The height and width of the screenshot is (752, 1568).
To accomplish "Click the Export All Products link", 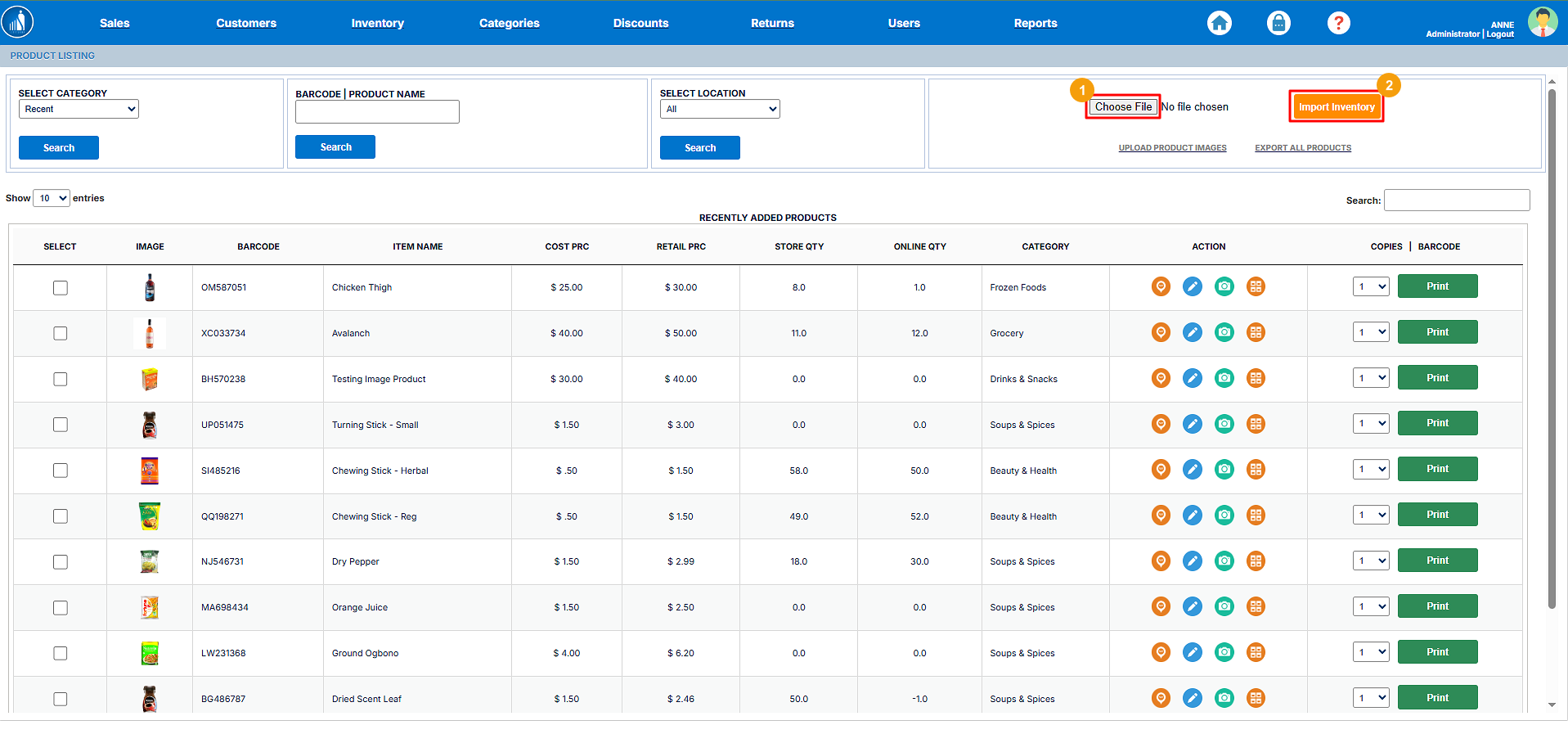I will click(x=1302, y=148).
